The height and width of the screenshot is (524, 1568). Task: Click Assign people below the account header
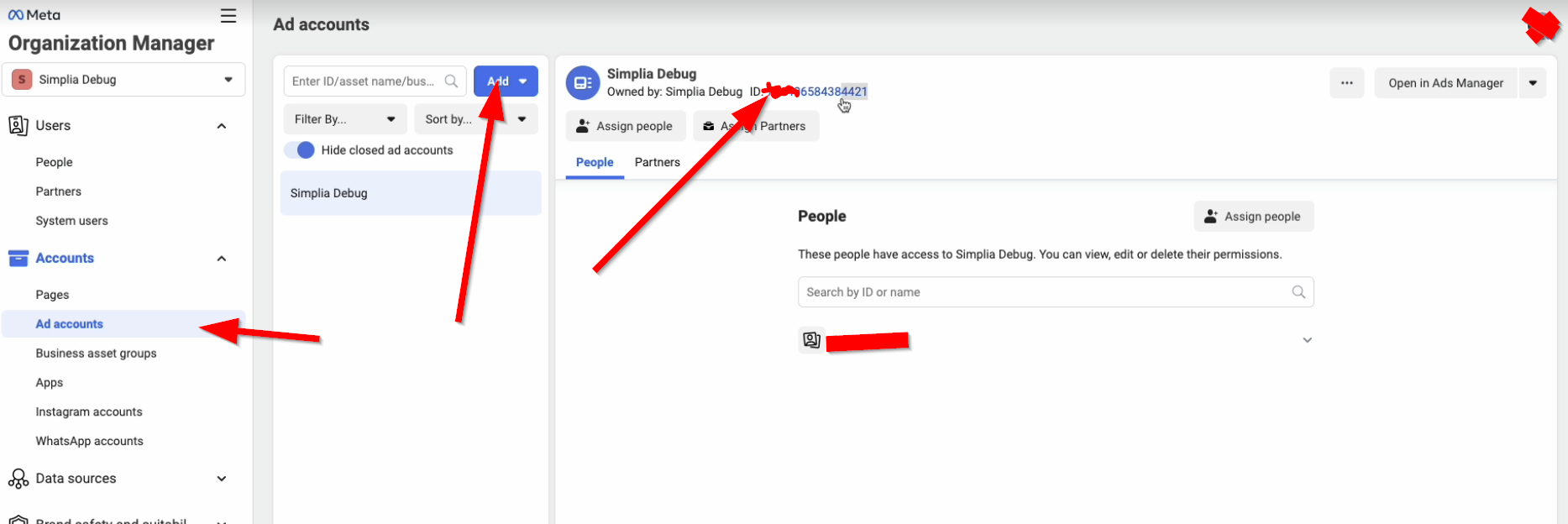point(626,126)
